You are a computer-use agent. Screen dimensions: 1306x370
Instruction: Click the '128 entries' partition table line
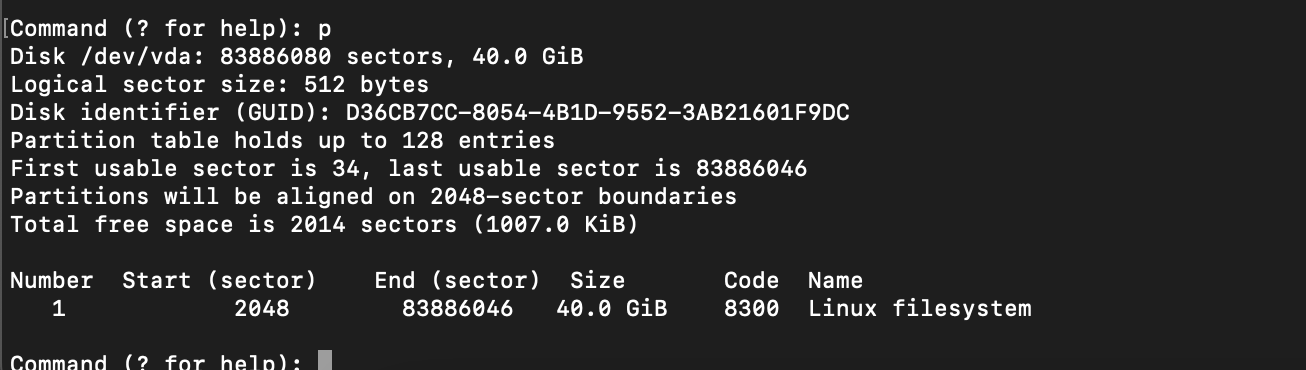pos(282,140)
